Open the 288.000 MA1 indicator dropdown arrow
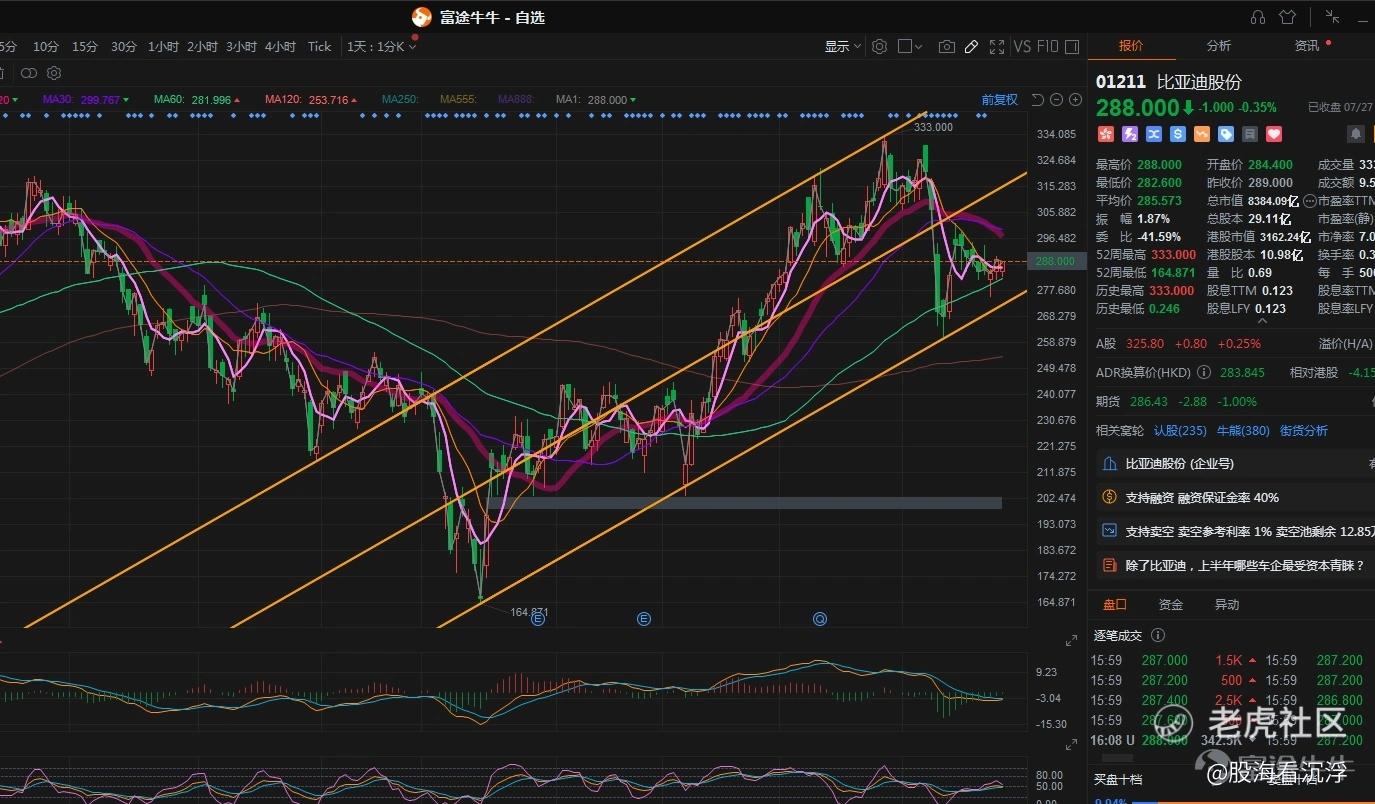This screenshot has height=804, width=1375. 633,100
